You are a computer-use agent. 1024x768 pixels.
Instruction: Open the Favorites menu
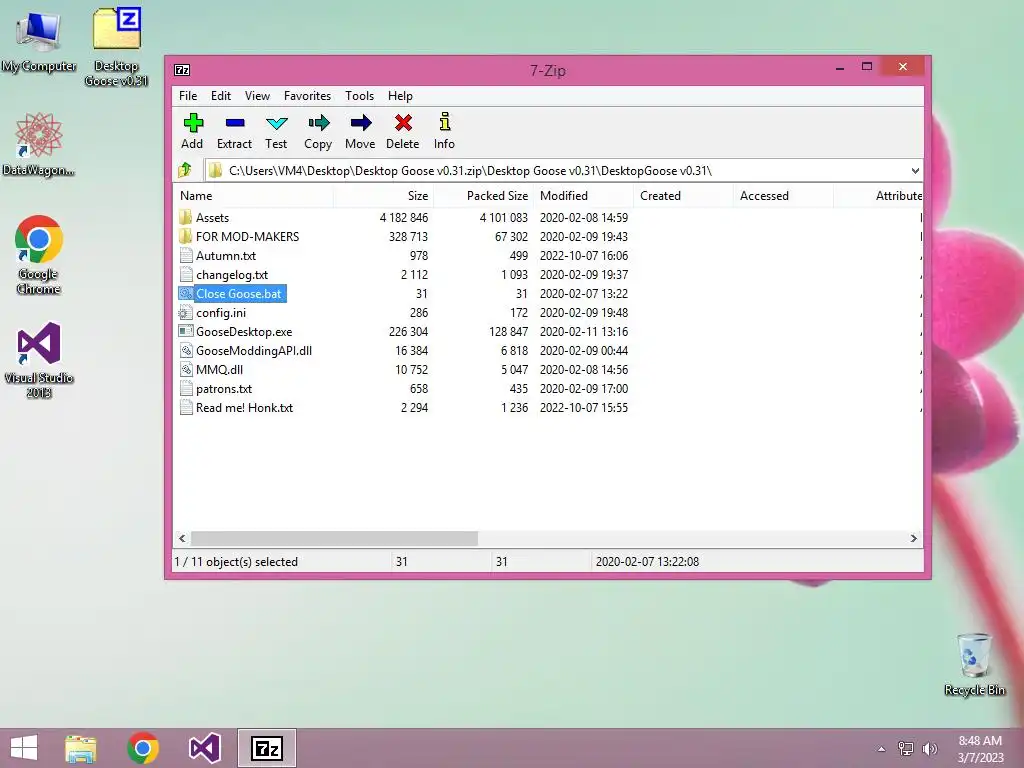click(x=308, y=96)
